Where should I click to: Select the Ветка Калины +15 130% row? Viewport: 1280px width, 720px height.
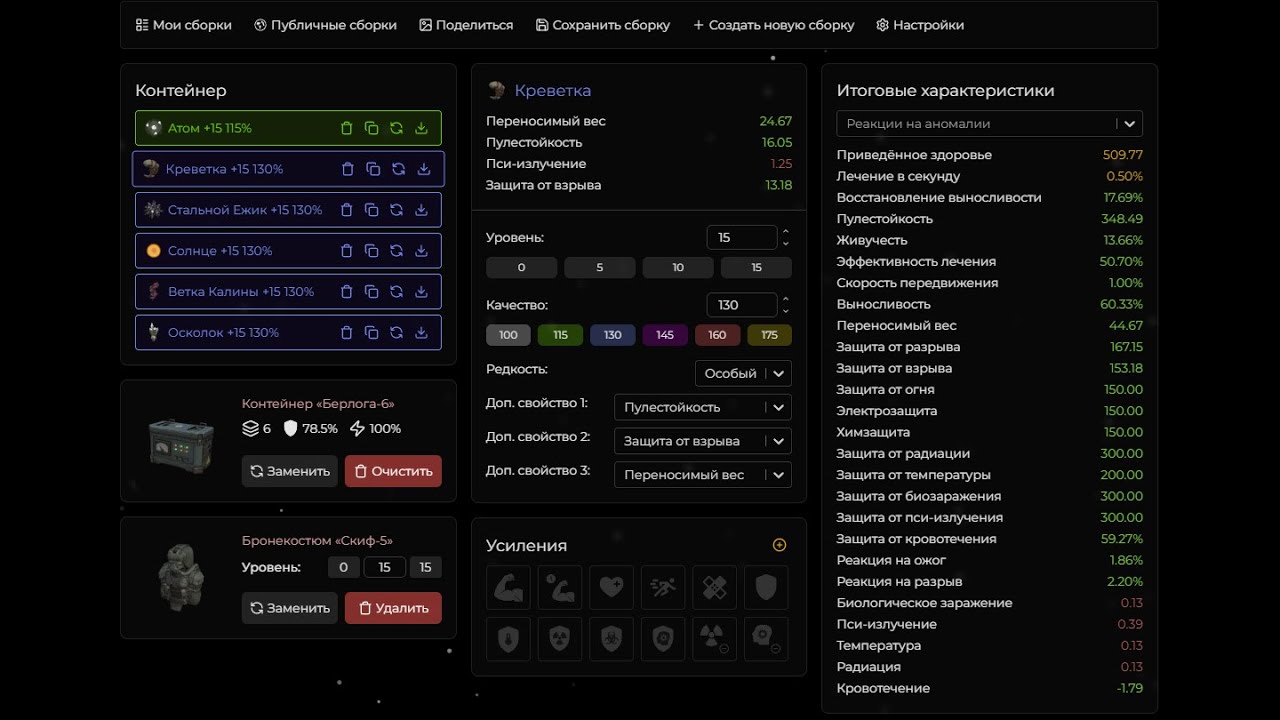point(288,292)
